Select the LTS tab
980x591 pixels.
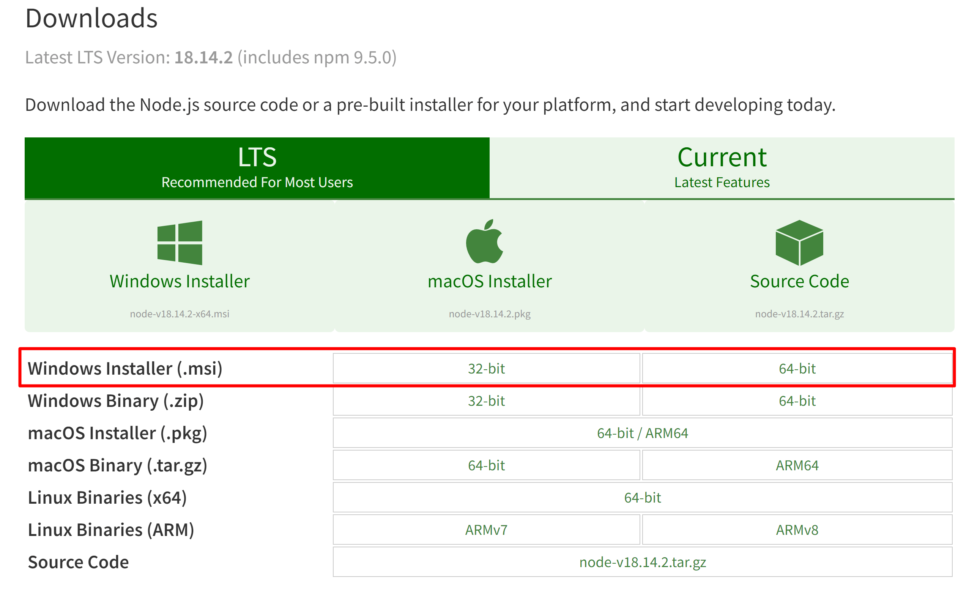coord(256,166)
